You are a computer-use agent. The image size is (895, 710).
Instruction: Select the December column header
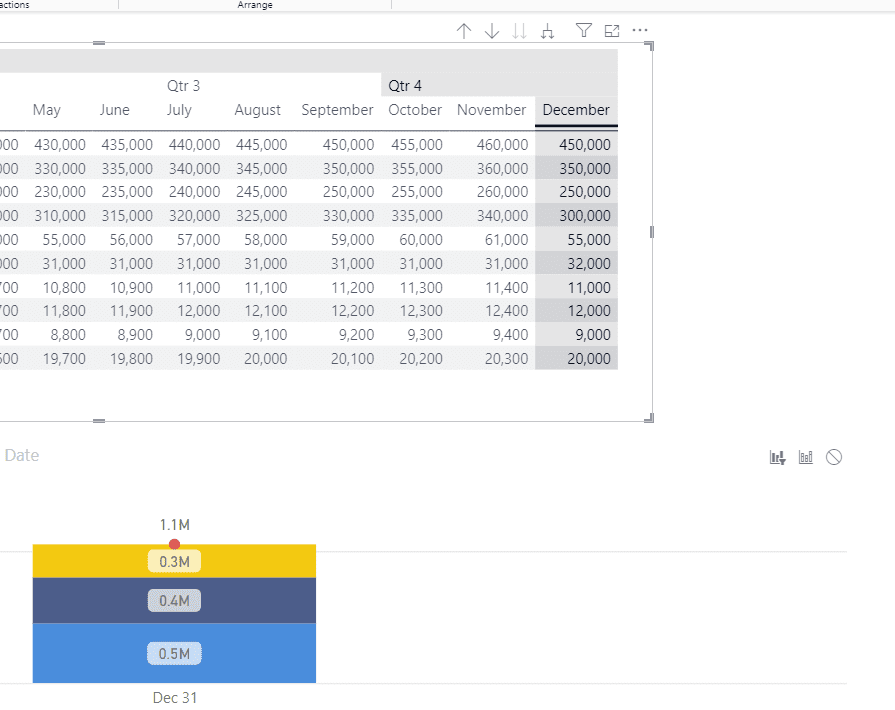576,110
